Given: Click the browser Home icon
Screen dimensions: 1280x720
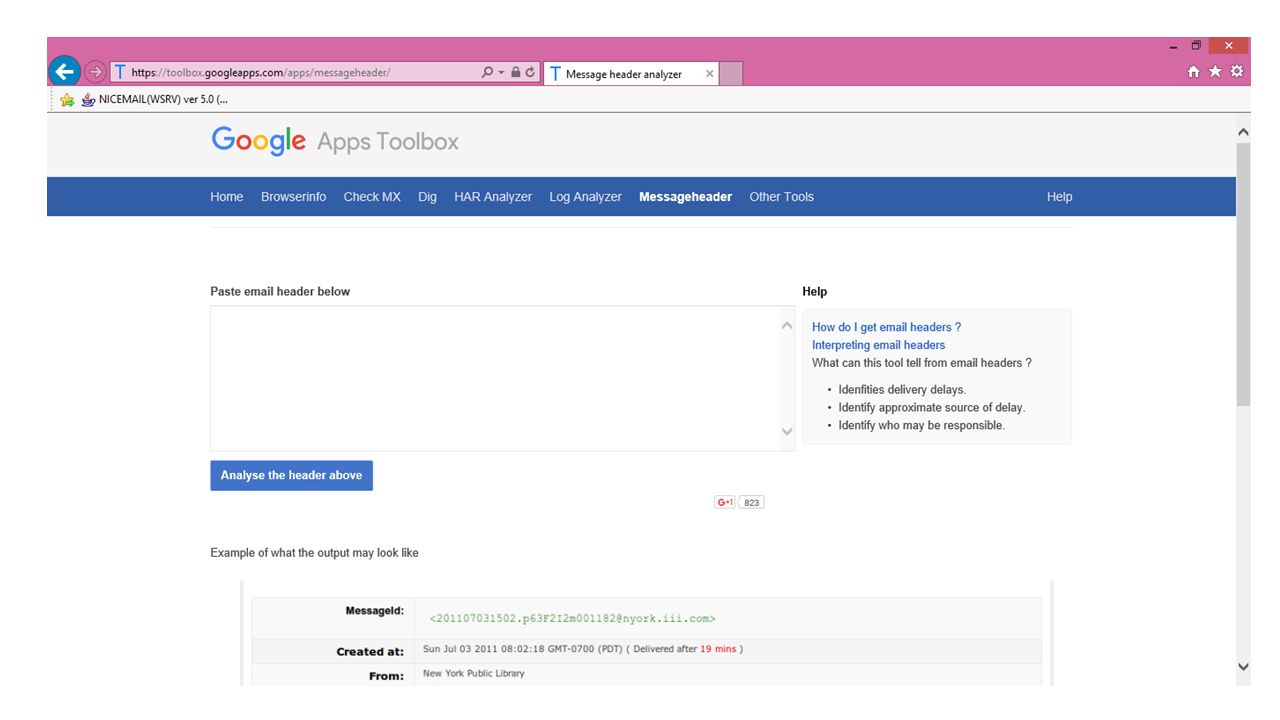Looking at the screenshot, I should click(1193, 72).
